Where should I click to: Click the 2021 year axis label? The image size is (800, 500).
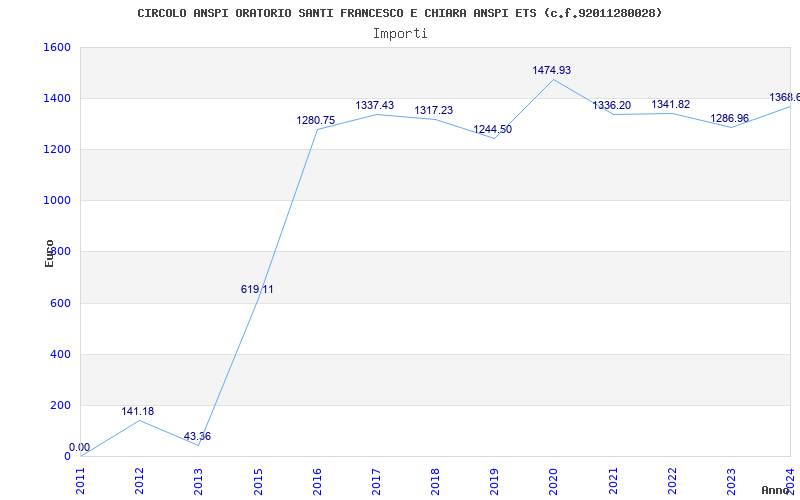pos(613,481)
